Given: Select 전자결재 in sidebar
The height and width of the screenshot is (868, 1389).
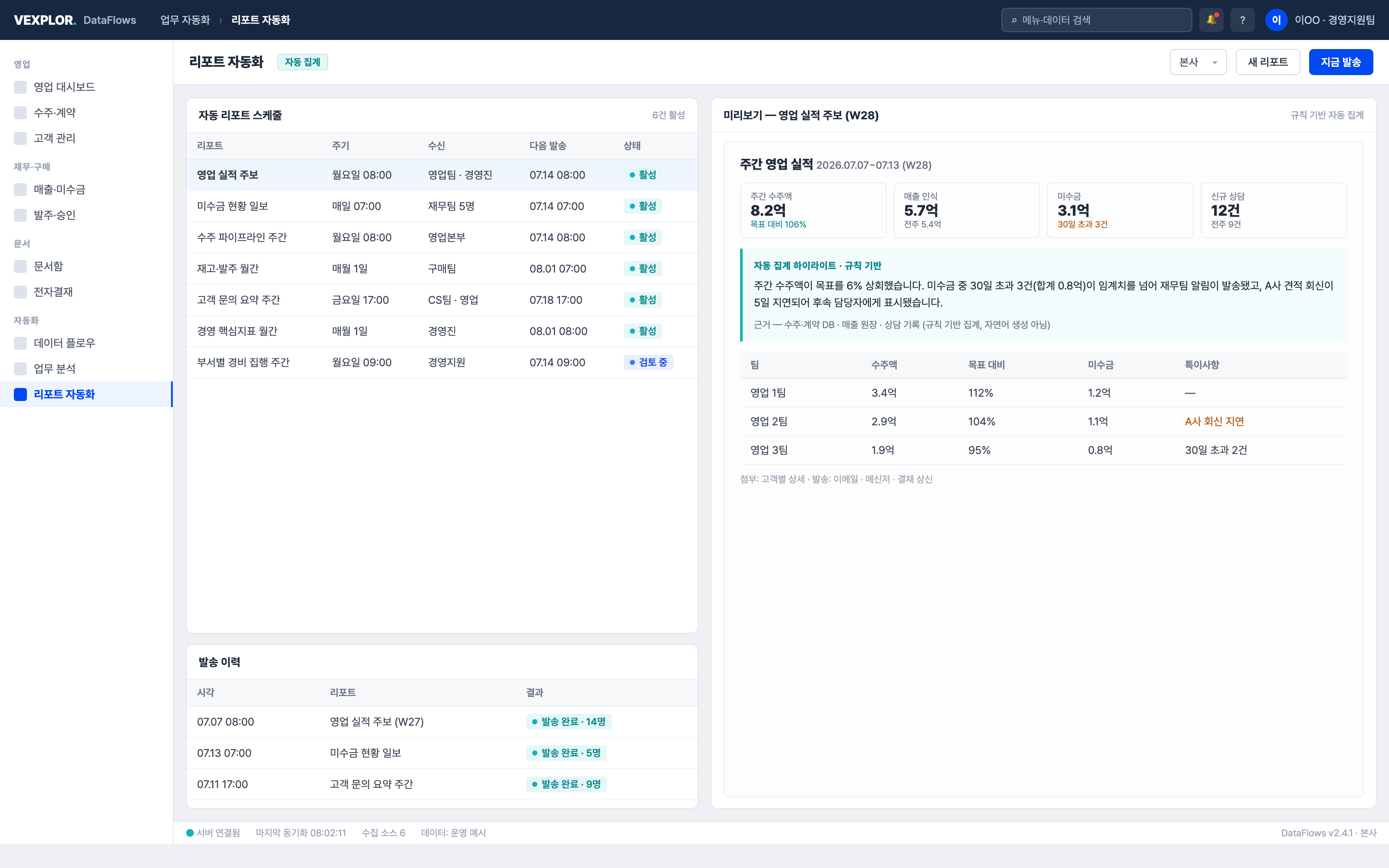Looking at the screenshot, I should (86, 292).
